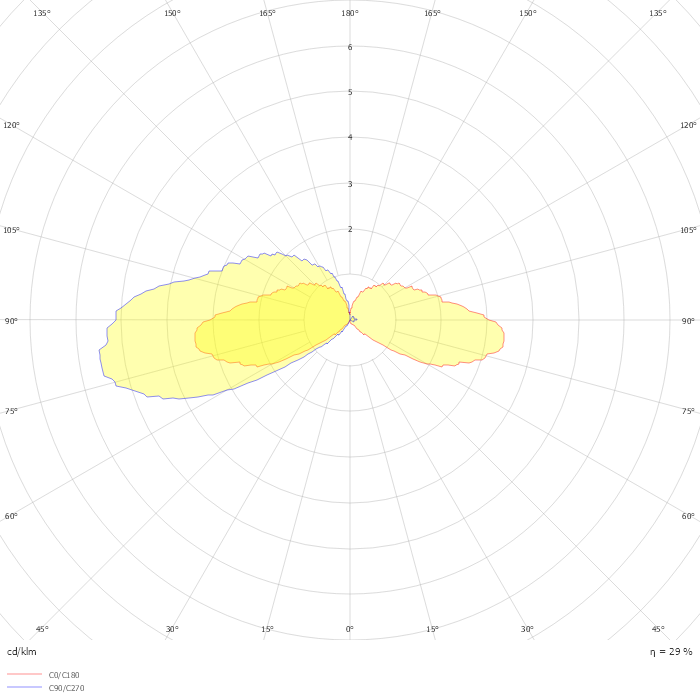
Task: Click the radial scale value 3
Action: point(350,184)
